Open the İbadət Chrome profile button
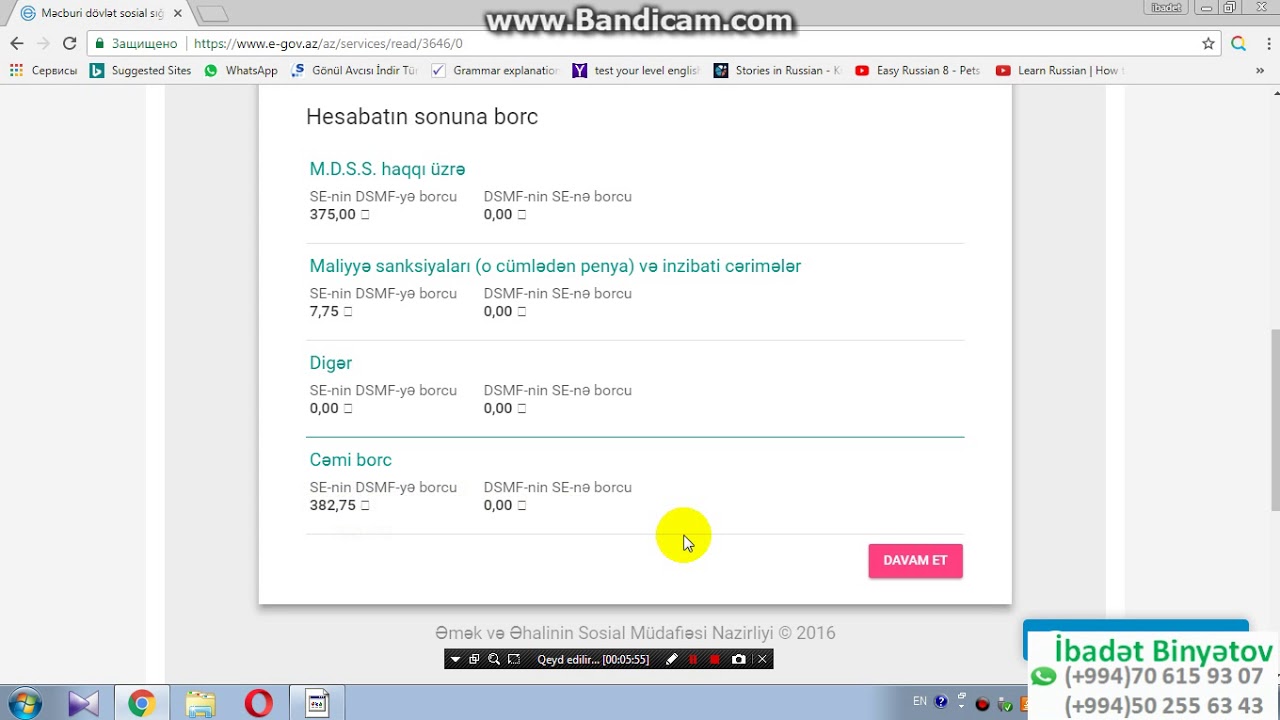Viewport: 1280px width, 720px height. pos(1166,7)
